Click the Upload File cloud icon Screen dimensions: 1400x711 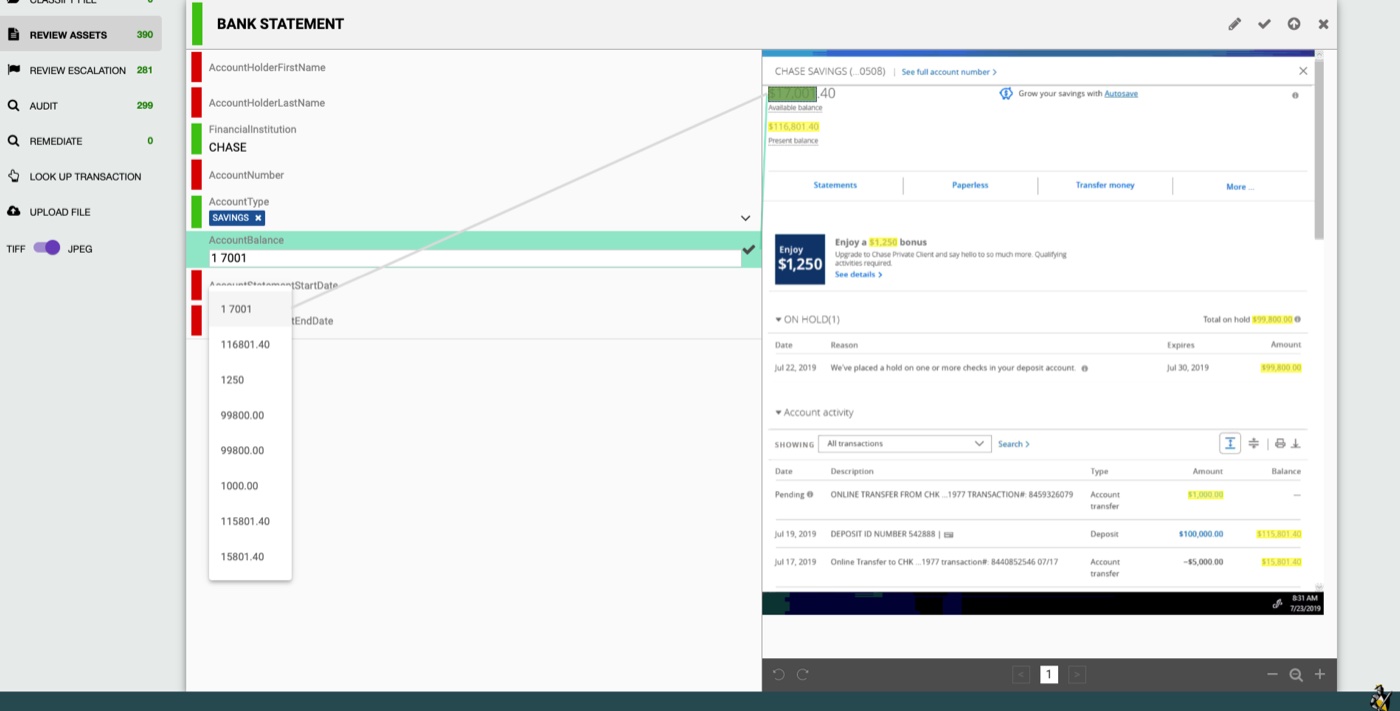point(13,212)
